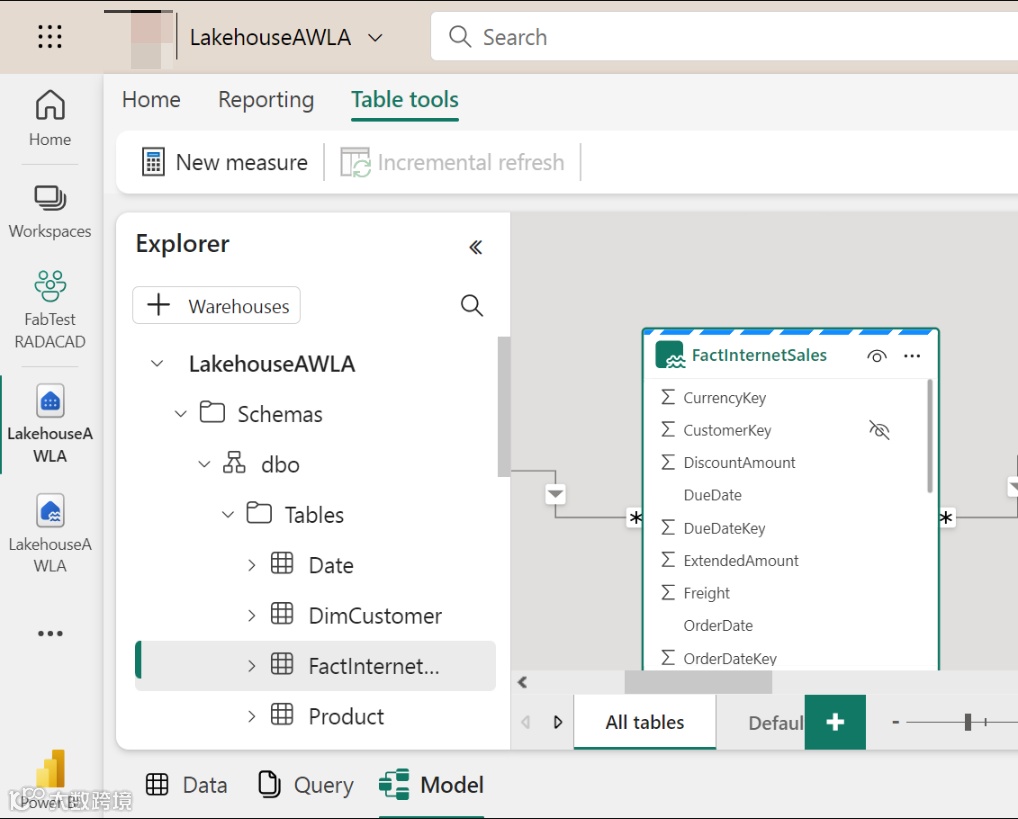Collapse the Tables folder node
Screen dimensions: 1018x819
pyautogui.click(x=228, y=514)
